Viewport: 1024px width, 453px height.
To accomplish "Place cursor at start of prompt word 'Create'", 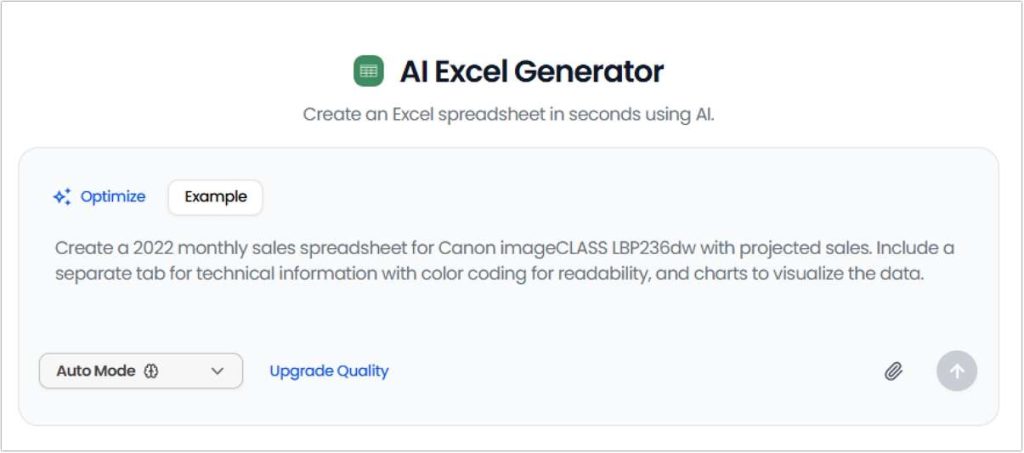I will [56, 247].
